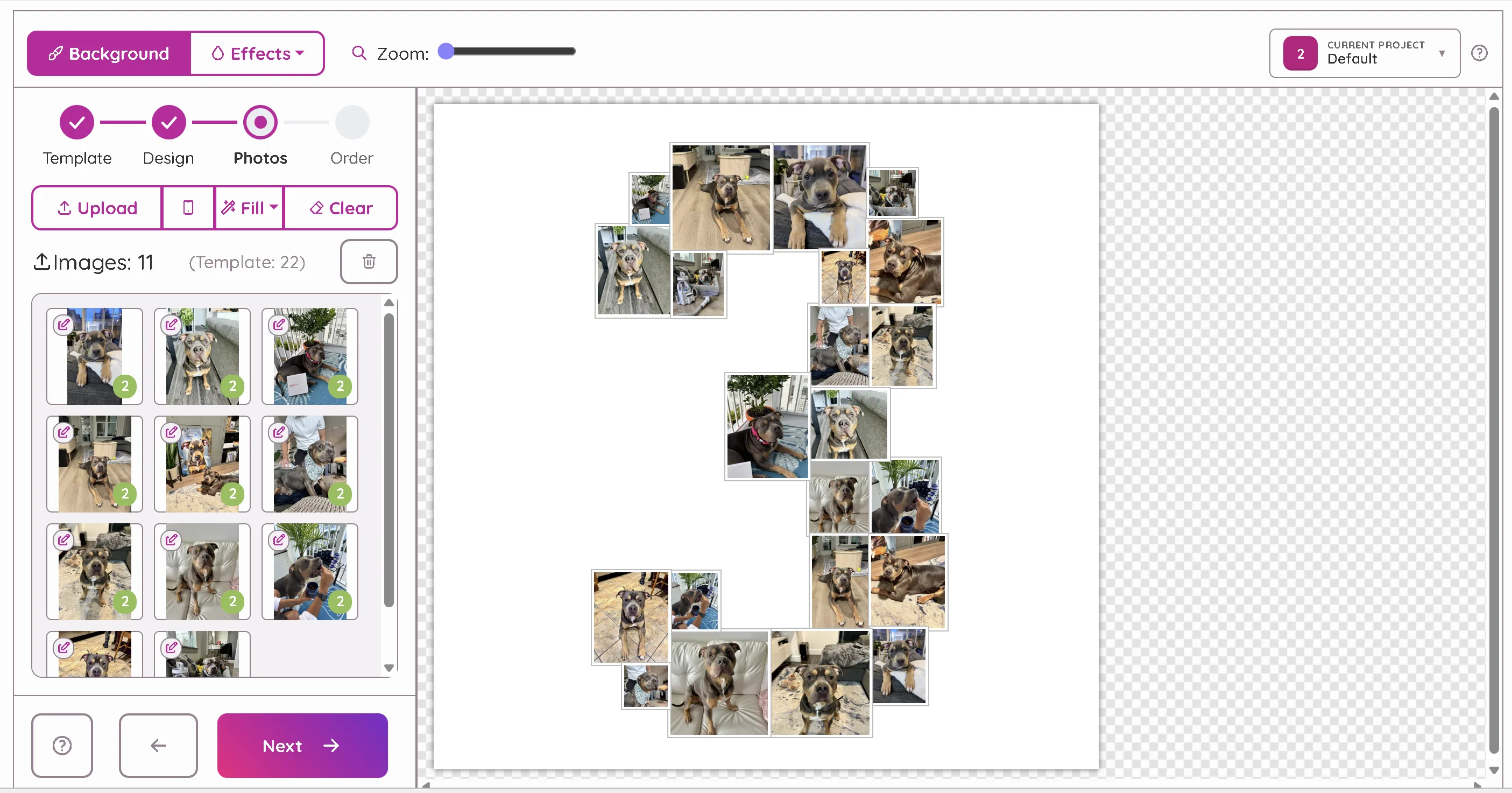
Task: Open the Fill dropdown
Action: (249, 208)
